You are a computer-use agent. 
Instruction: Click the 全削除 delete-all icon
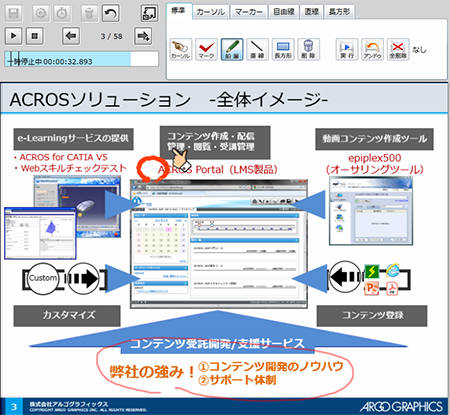[398, 49]
